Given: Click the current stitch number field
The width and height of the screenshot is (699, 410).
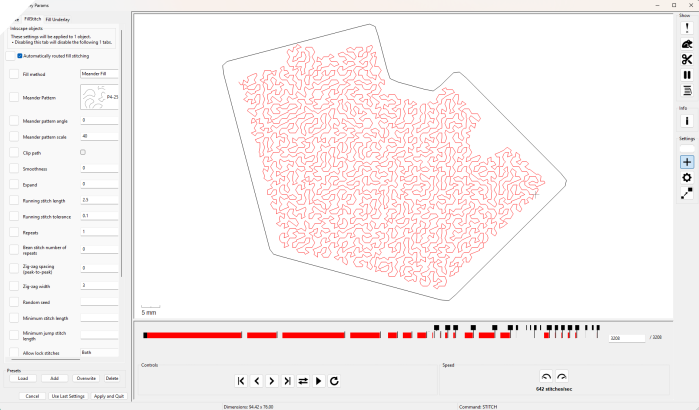Looking at the screenshot, I should [x=627, y=338].
